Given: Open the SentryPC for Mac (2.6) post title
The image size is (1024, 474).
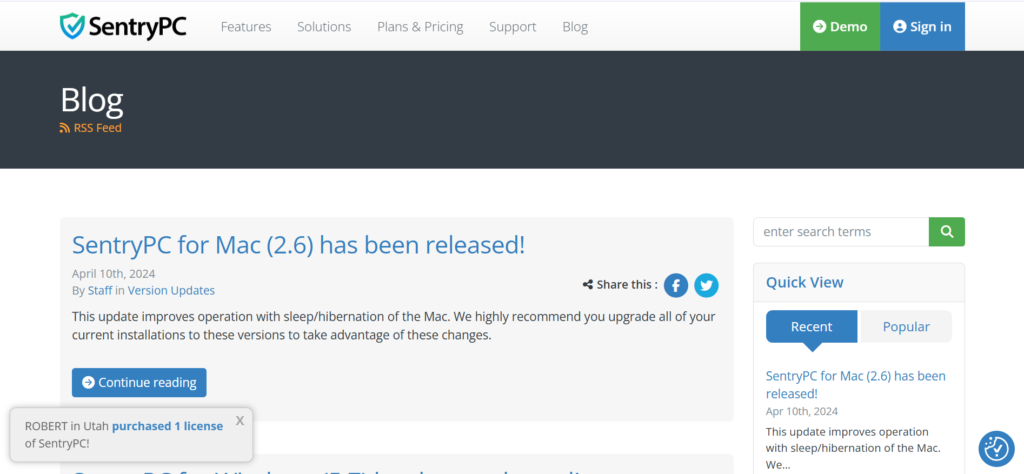Looking at the screenshot, I should (298, 245).
